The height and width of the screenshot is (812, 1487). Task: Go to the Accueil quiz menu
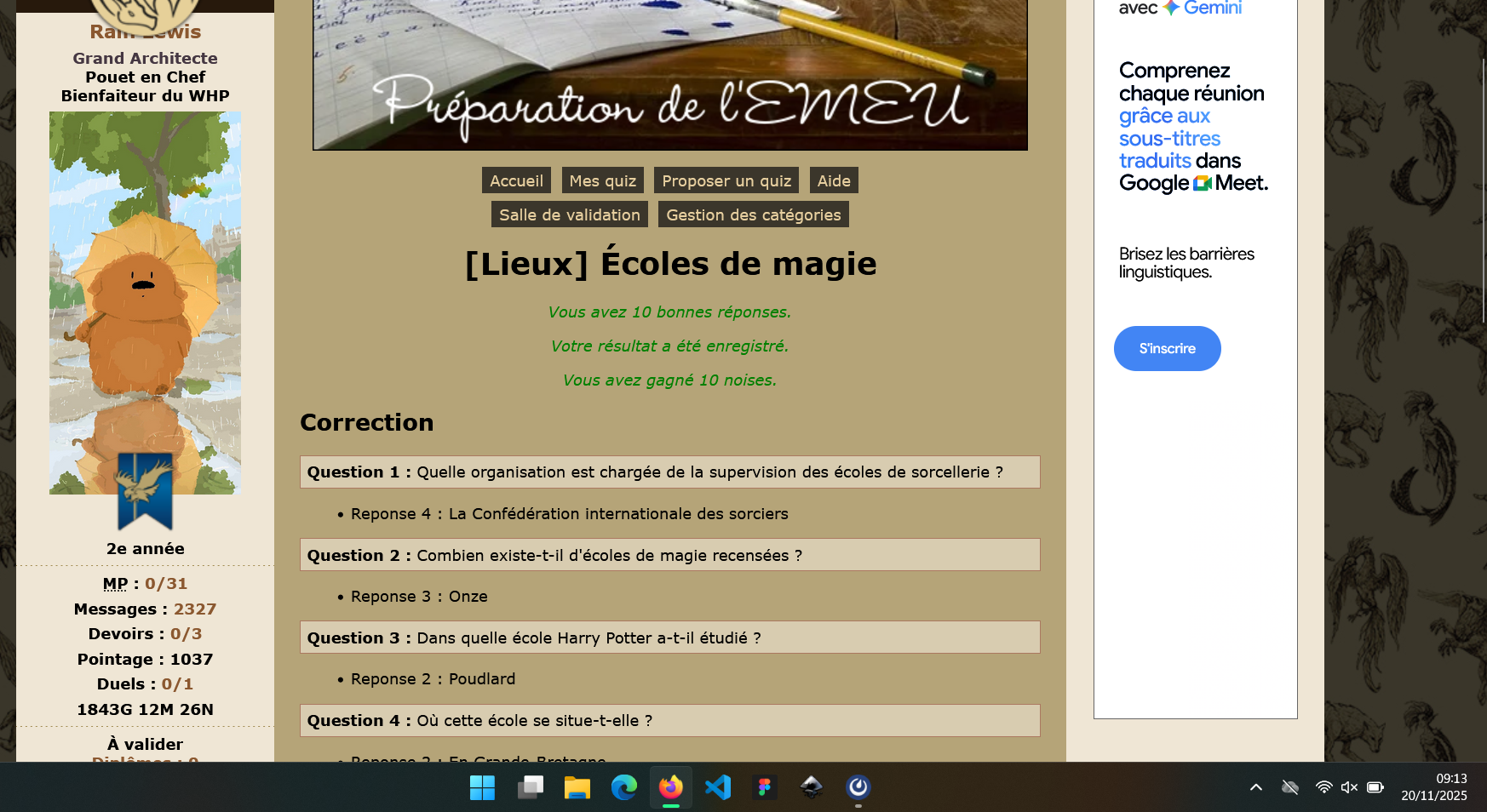(x=516, y=180)
